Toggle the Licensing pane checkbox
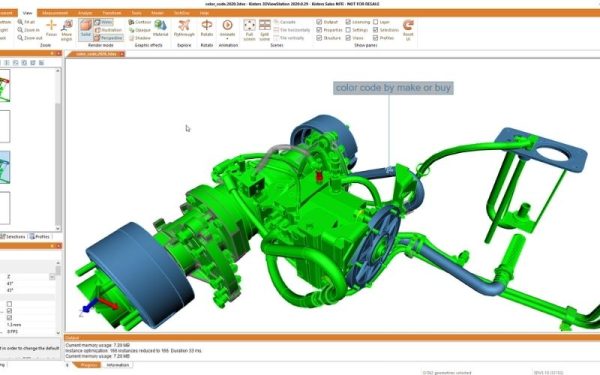Screen dimensions: 600x375 (348, 22)
